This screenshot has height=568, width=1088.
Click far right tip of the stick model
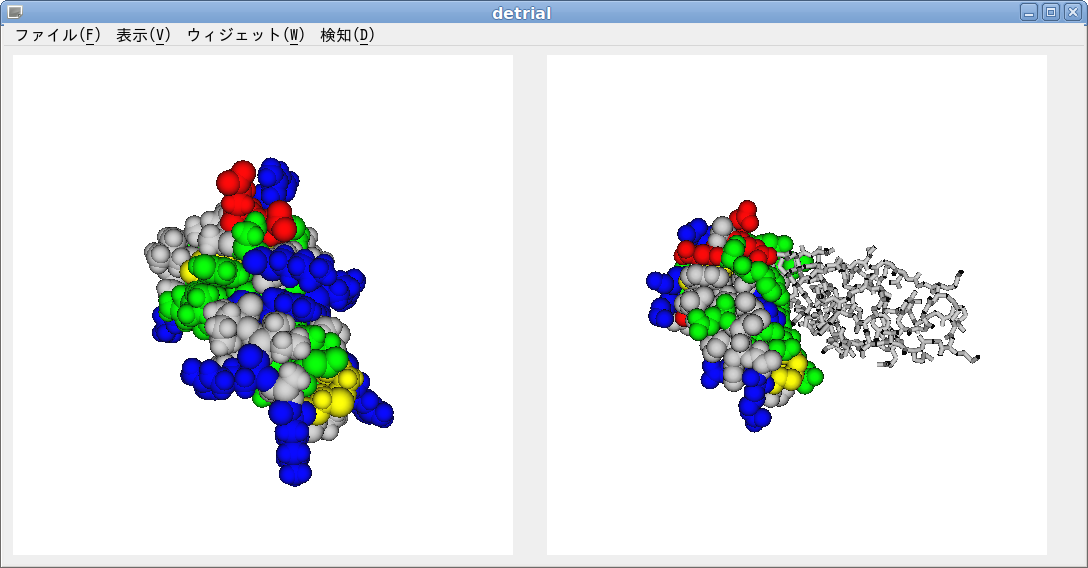974,357
